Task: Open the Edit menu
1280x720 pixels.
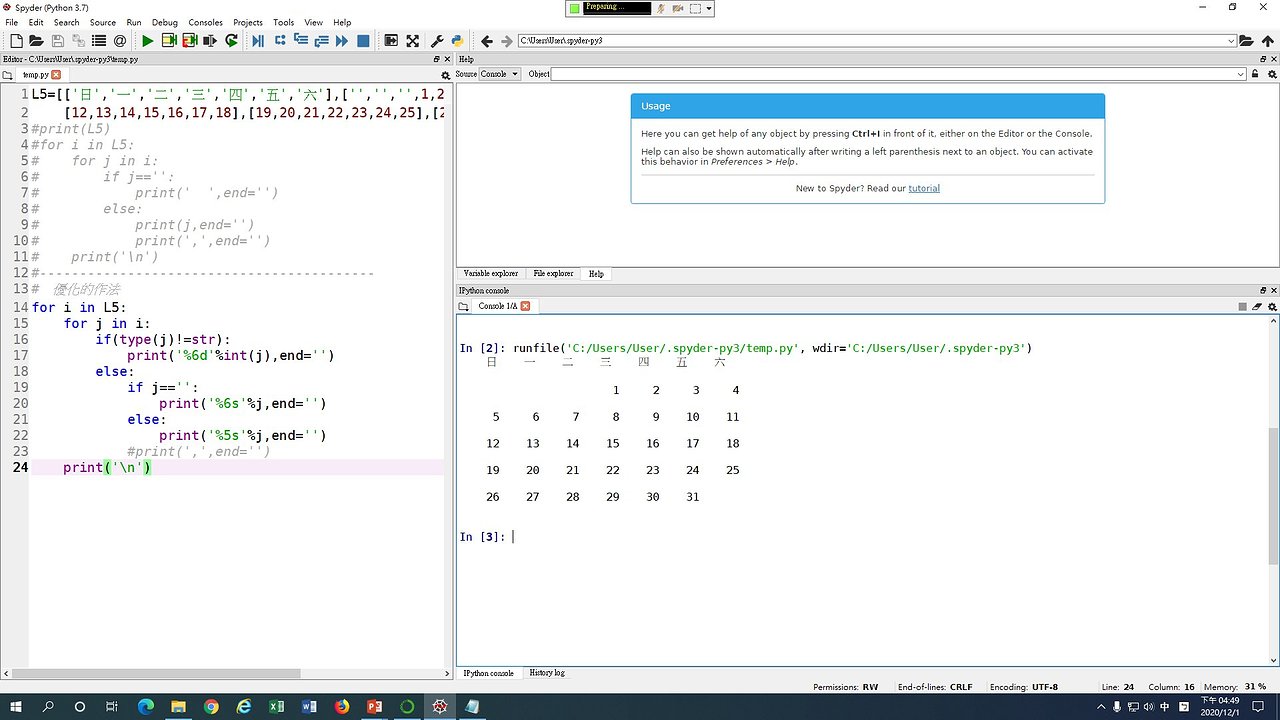Action: tap(36, 22)
